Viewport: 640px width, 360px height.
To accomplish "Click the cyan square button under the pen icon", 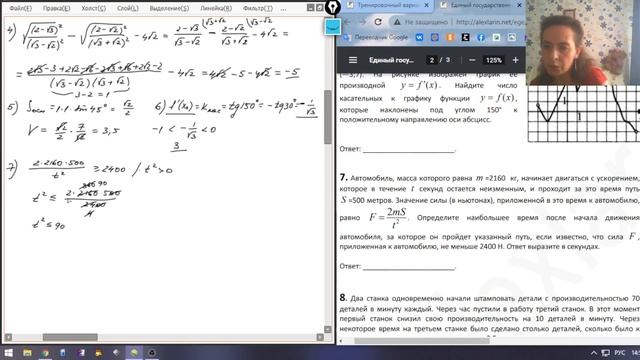I will click(333, 27).
